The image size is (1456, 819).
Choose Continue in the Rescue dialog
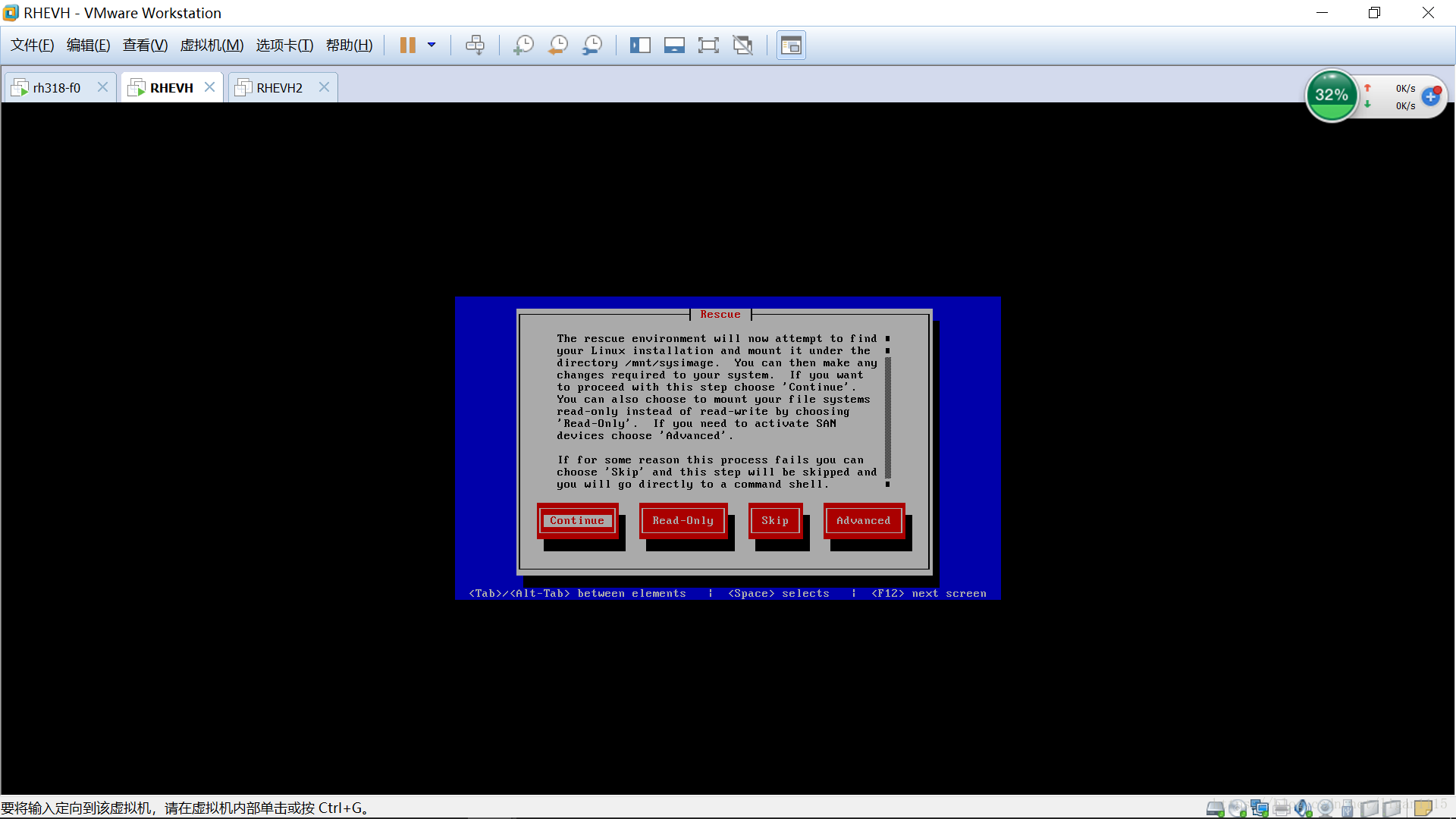point(578,521)
